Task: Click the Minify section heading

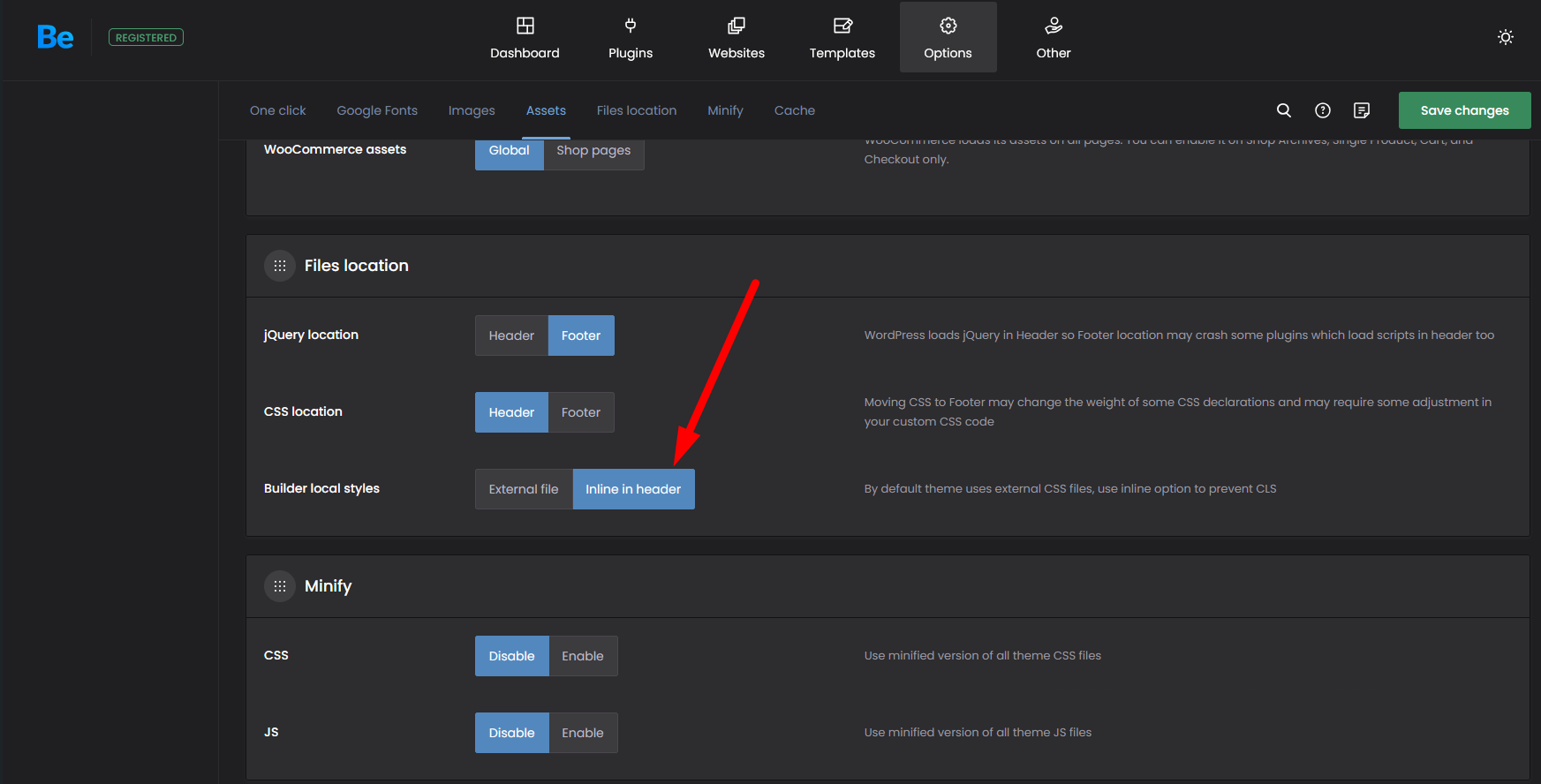Action: [x=328, y=586]
